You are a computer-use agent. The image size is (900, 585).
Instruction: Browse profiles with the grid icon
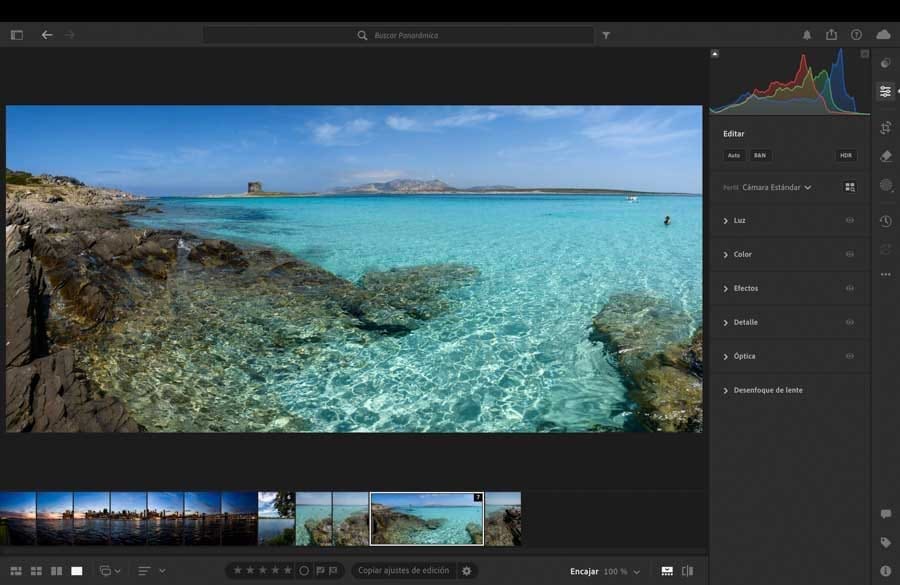click(850, 187)
